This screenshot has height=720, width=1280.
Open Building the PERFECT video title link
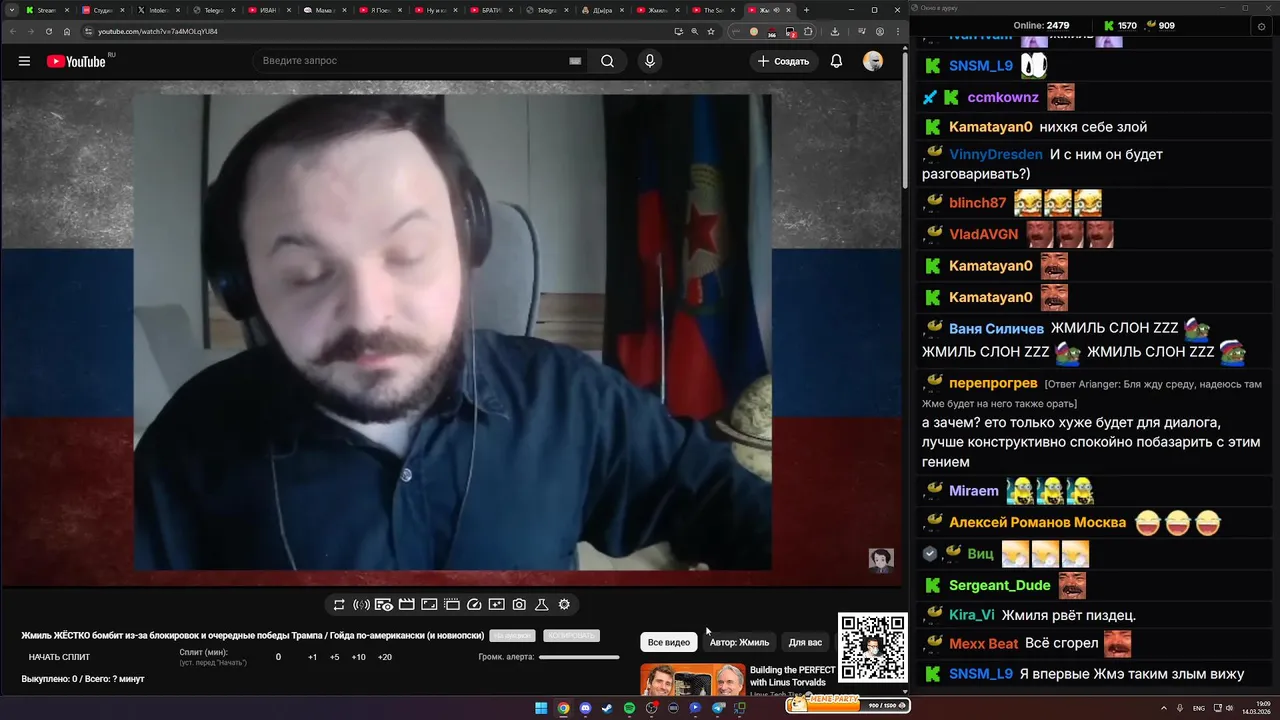[792, 676]
